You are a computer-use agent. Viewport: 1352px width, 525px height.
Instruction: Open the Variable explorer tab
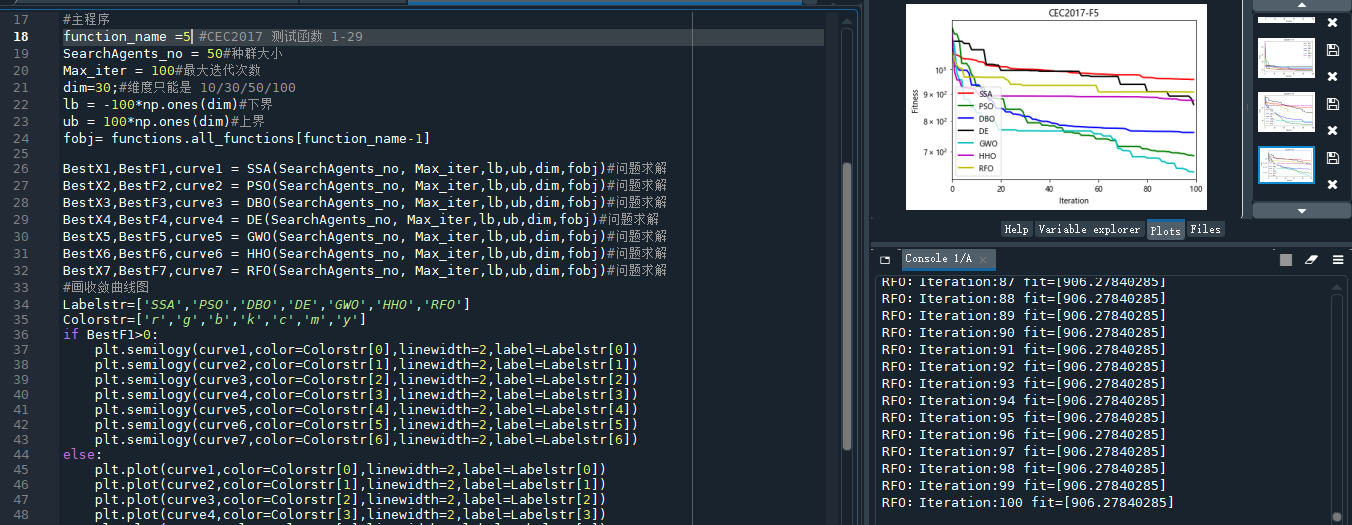pos(1089,229)
